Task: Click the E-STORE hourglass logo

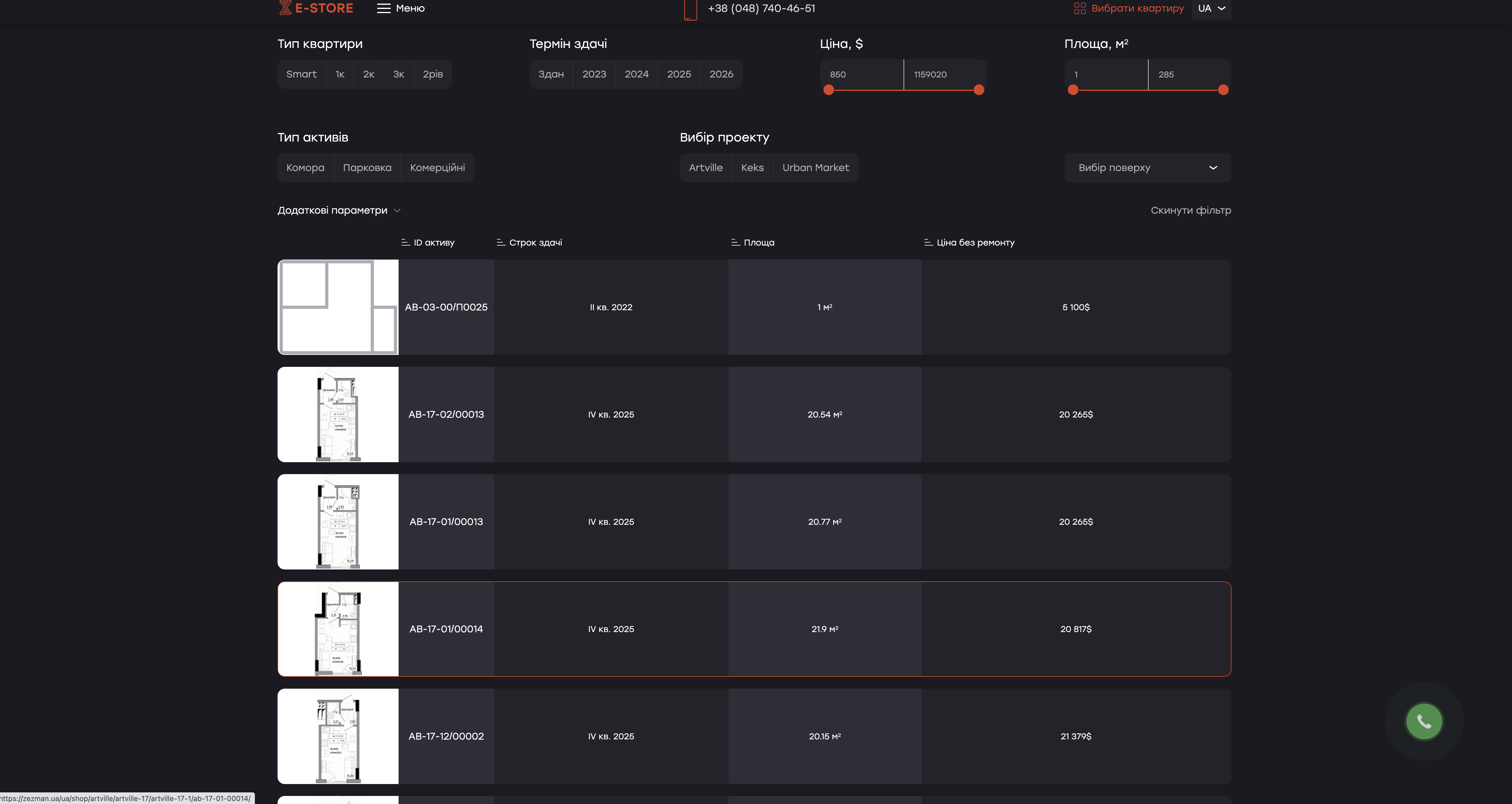Action: pyautogui.click(x=285, y=8)
